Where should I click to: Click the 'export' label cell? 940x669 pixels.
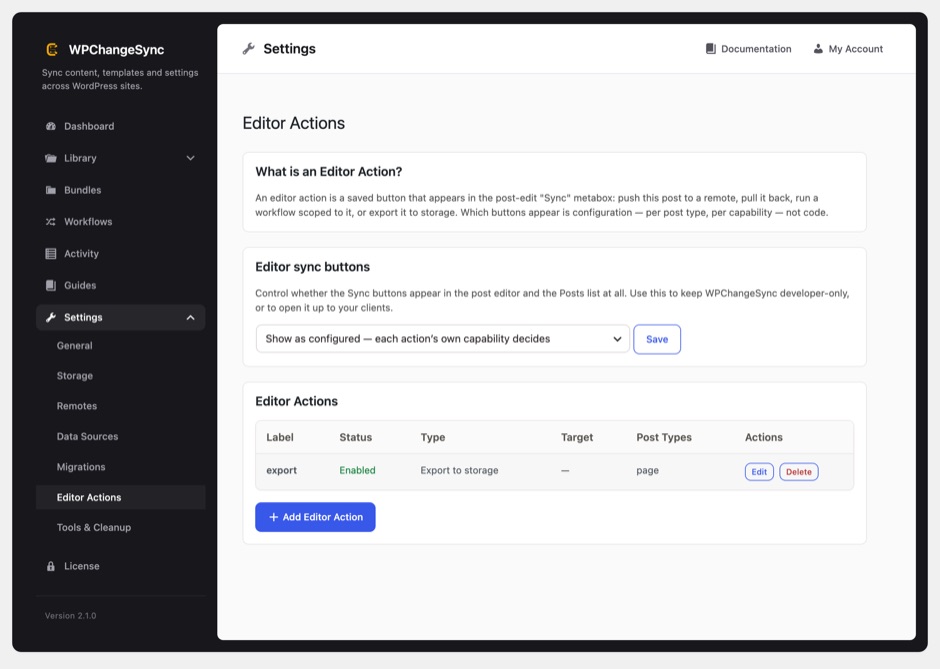pos(281,471)
